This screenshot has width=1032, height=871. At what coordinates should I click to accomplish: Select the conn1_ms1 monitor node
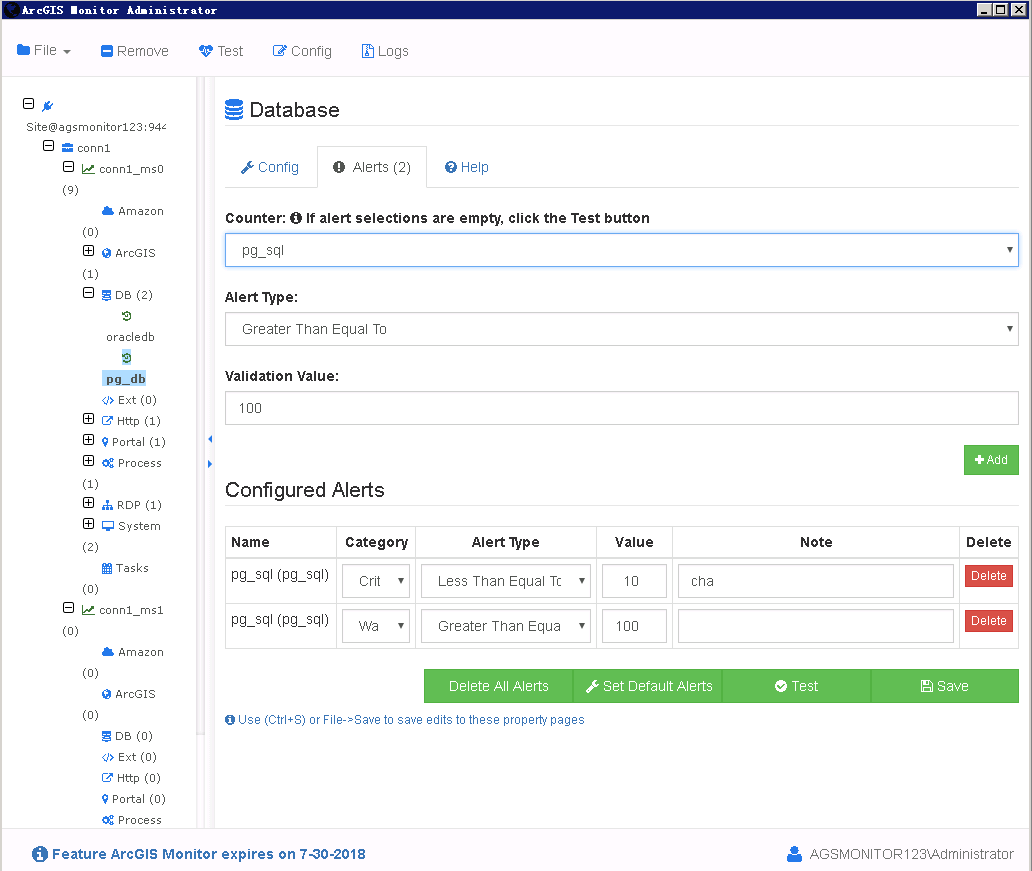(131, 610)
